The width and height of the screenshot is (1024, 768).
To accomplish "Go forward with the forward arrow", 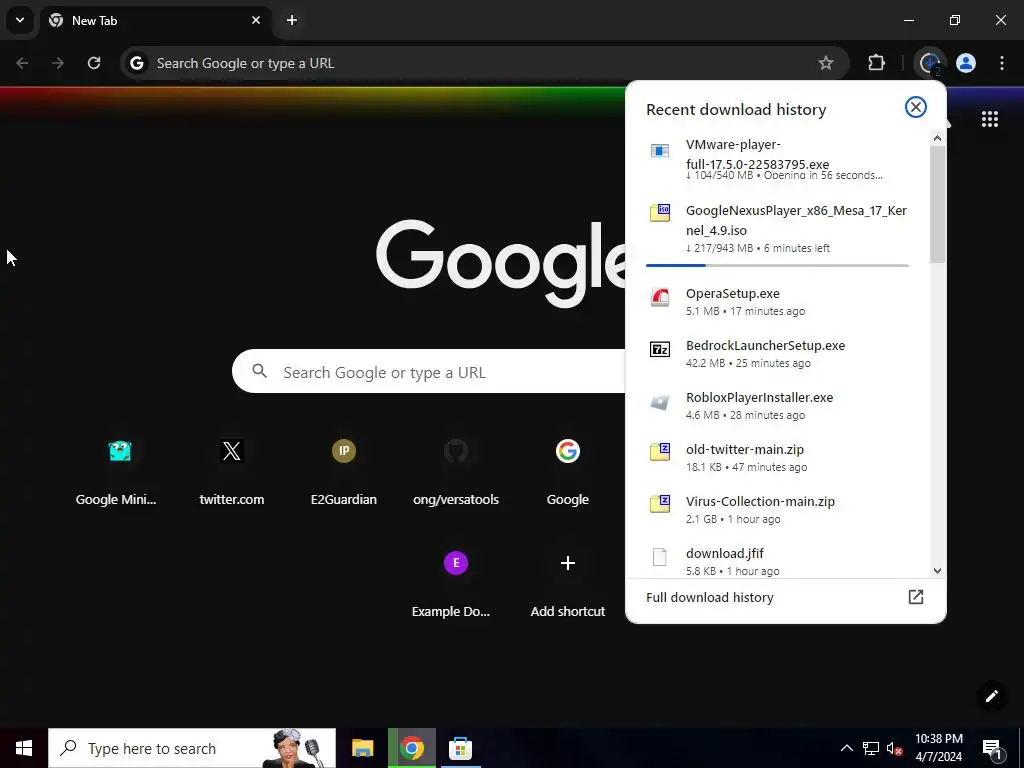I will pos(58,63).
